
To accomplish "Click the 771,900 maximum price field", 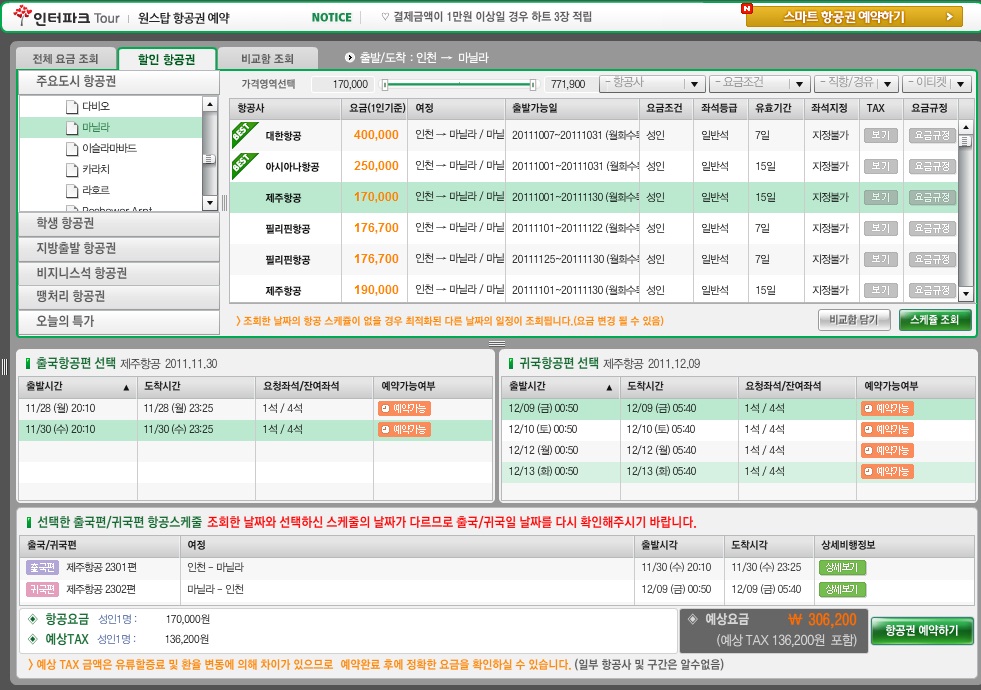I will pyautogui.click(x=567, y=84).
